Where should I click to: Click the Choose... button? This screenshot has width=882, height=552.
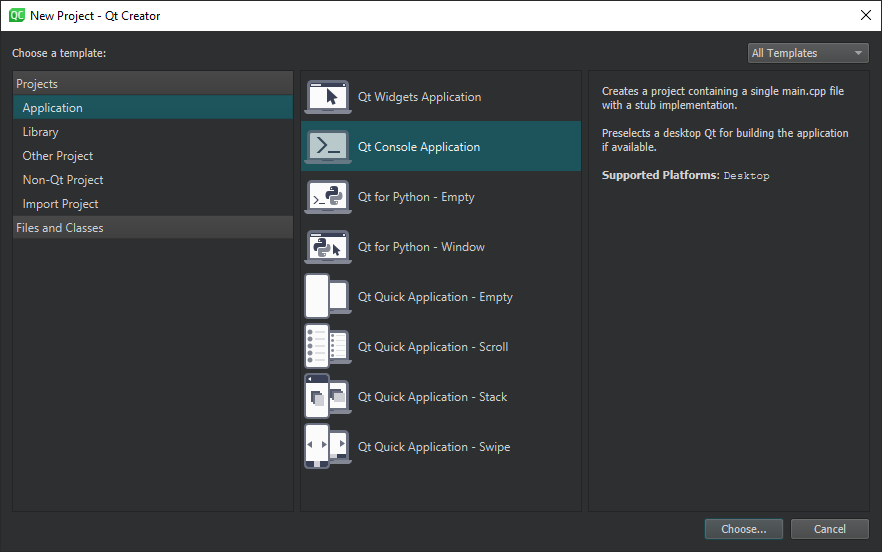(x=744, y=529)
